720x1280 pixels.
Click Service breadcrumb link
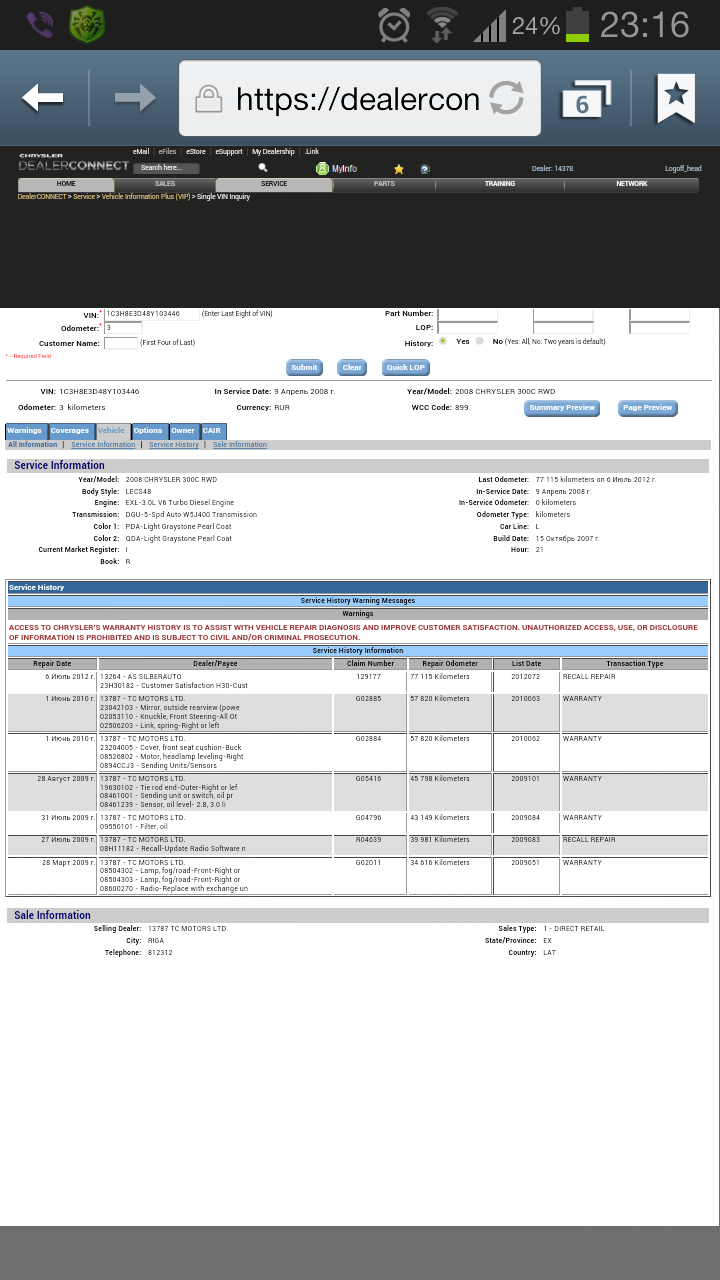pos(84,197)
